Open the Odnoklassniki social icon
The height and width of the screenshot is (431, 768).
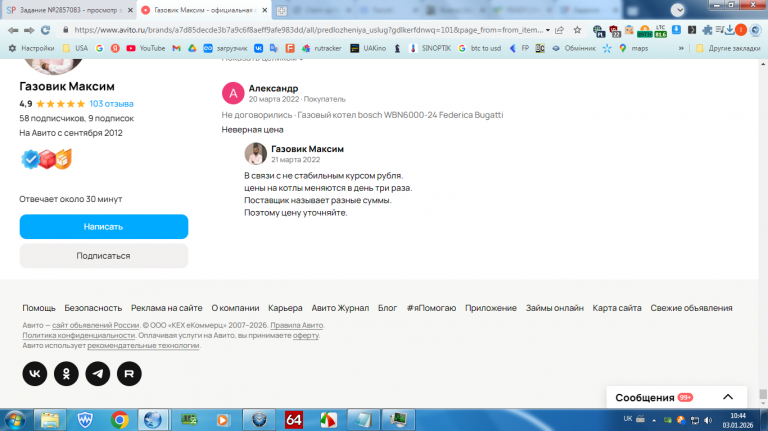tap(66, 374)
